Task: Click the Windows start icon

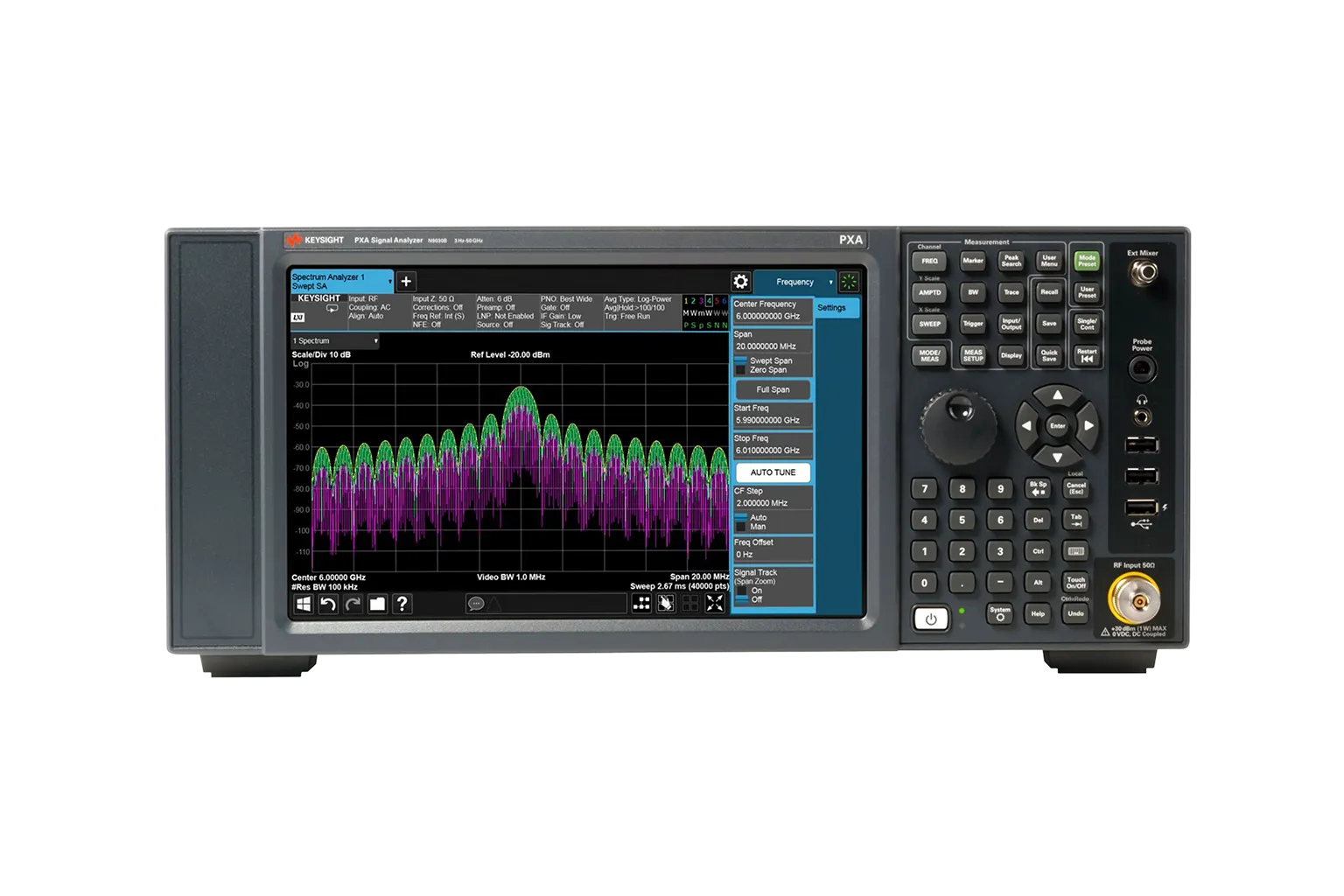Action: 304,604
